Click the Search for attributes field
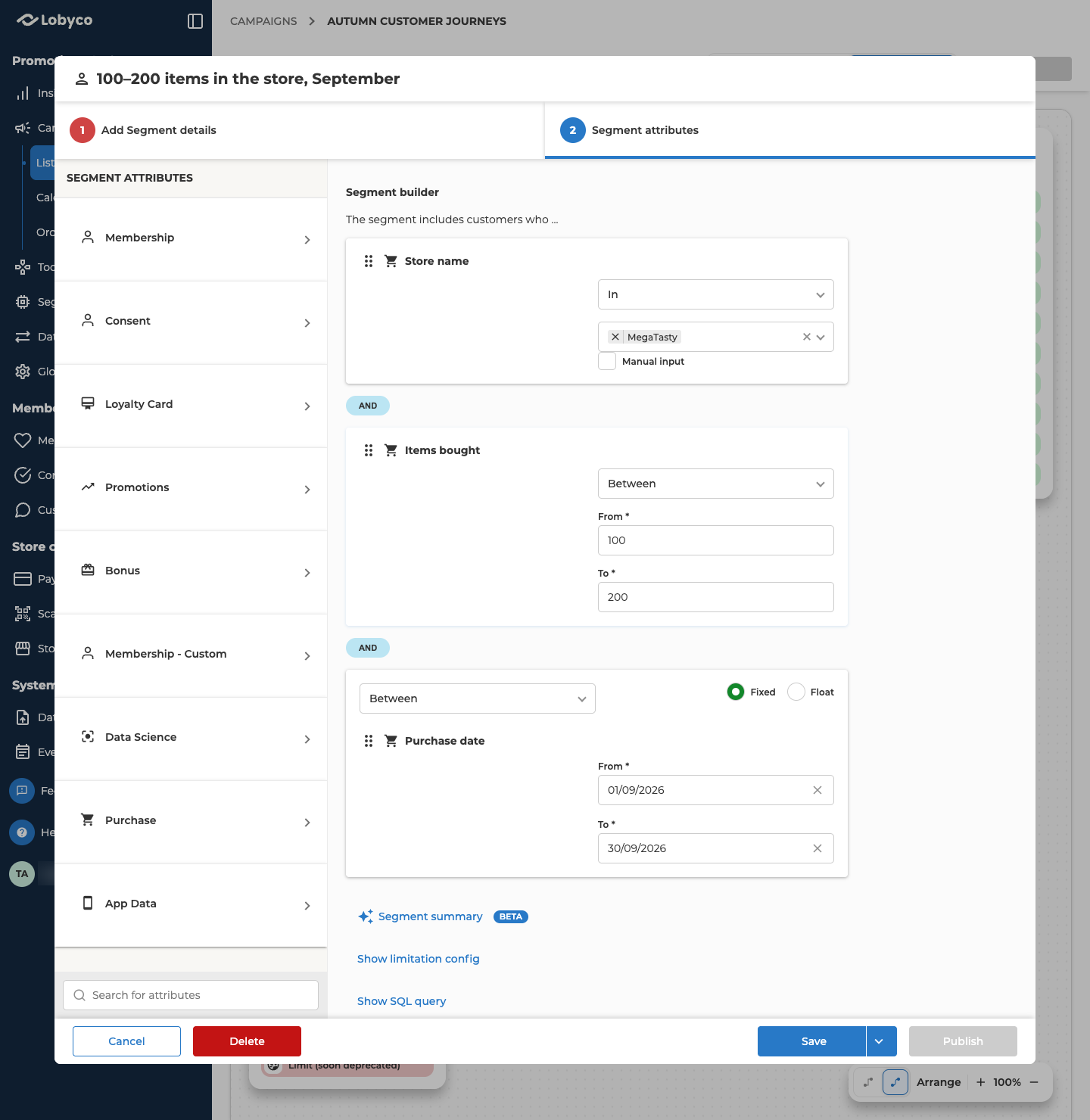This screenshot has width=1090, height=1120. [191, 995]
